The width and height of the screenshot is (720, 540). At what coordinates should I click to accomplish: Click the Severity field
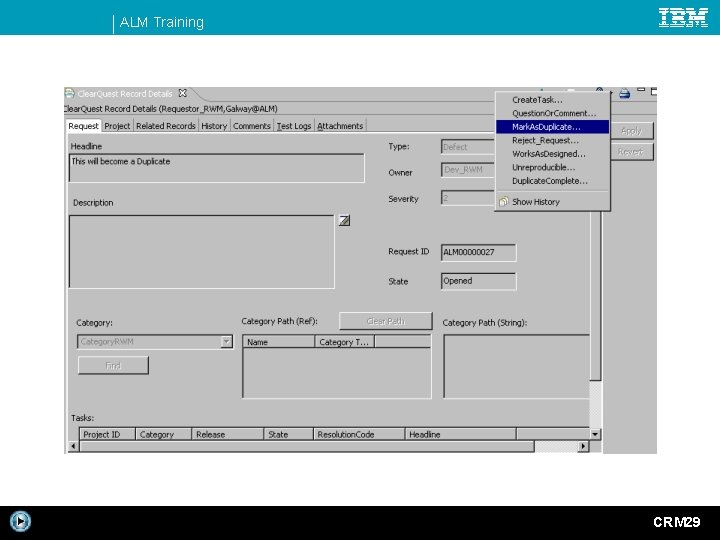pyautogui.click(x=468, y=198)
